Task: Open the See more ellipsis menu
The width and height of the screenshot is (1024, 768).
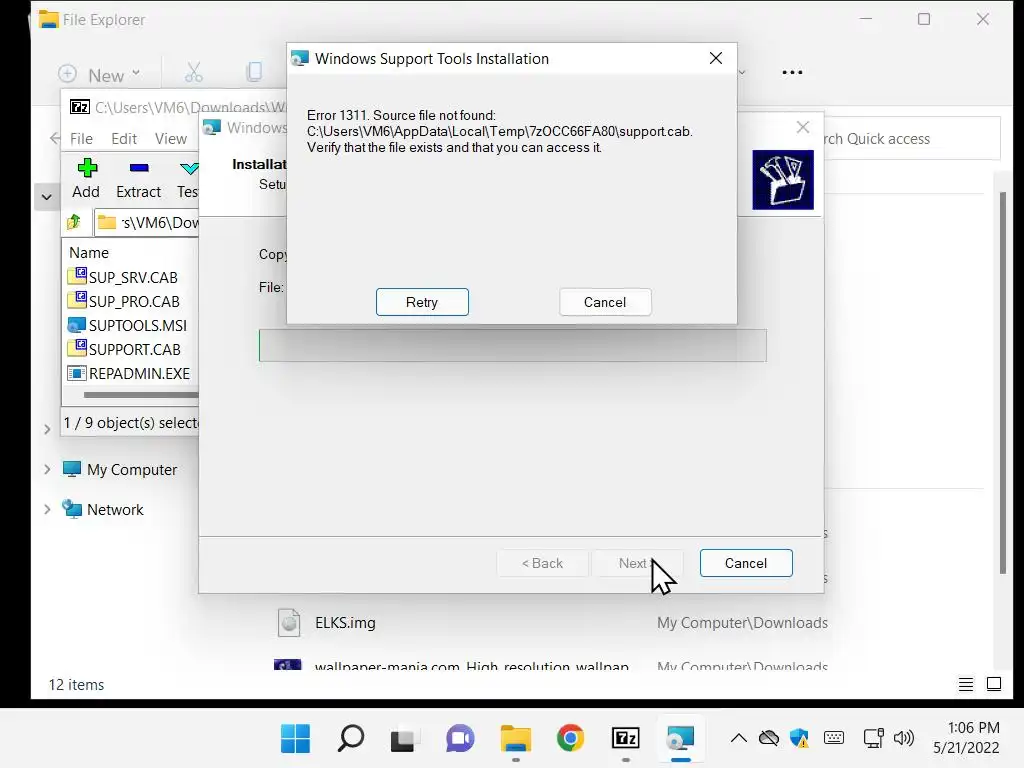Action: tap(792, 72)
